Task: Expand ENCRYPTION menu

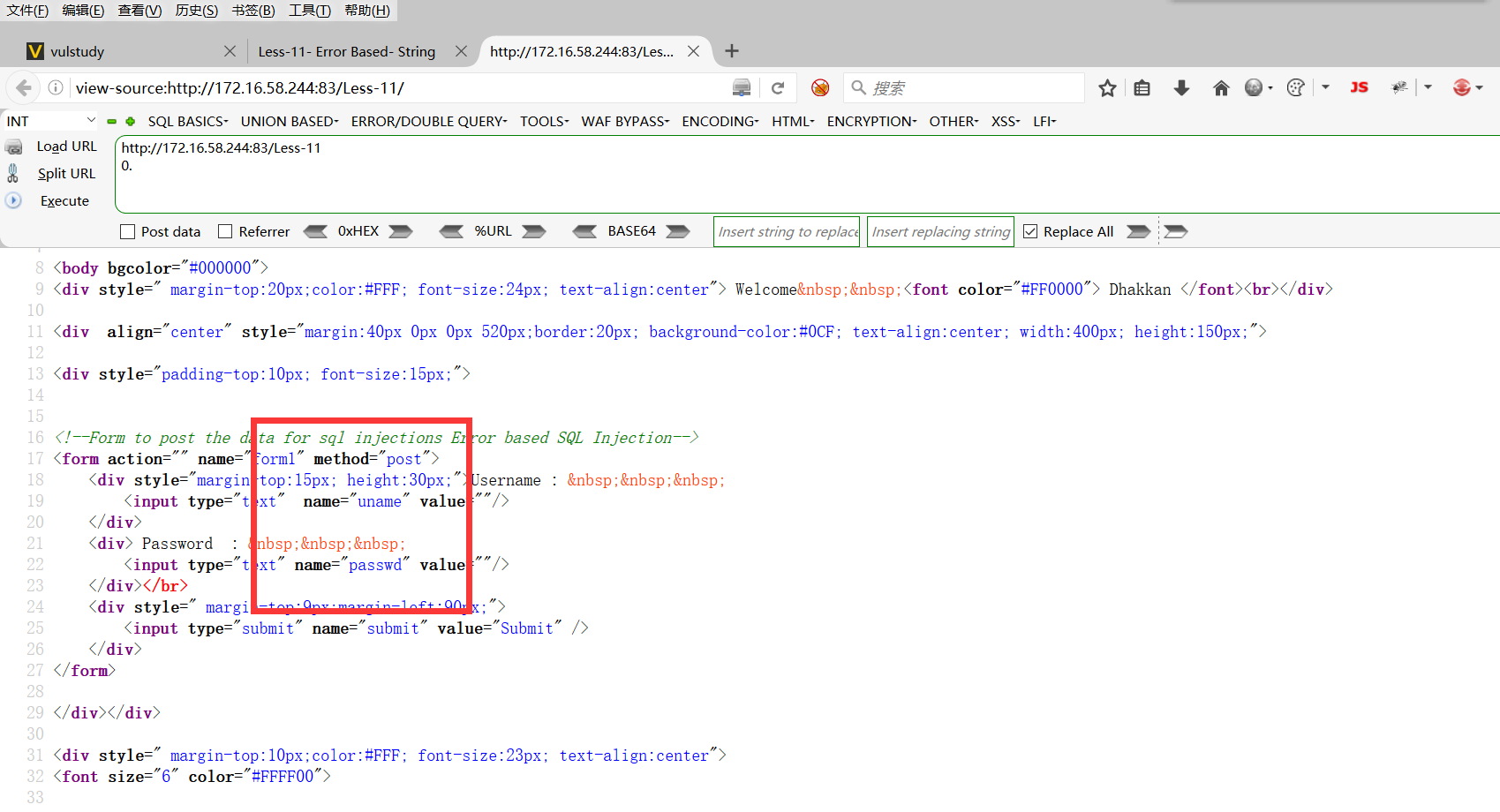Action: 871,121
